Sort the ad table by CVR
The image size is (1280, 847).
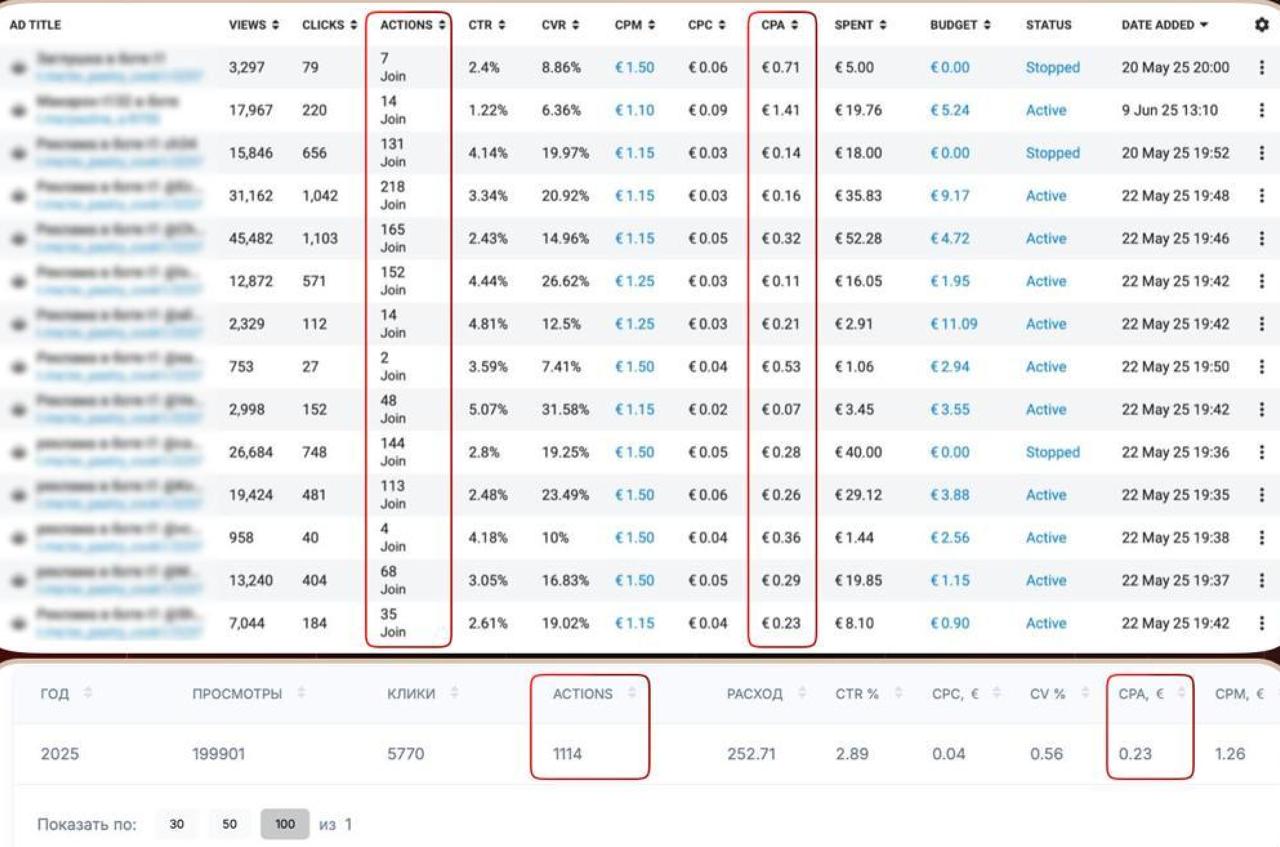(560, 24)
